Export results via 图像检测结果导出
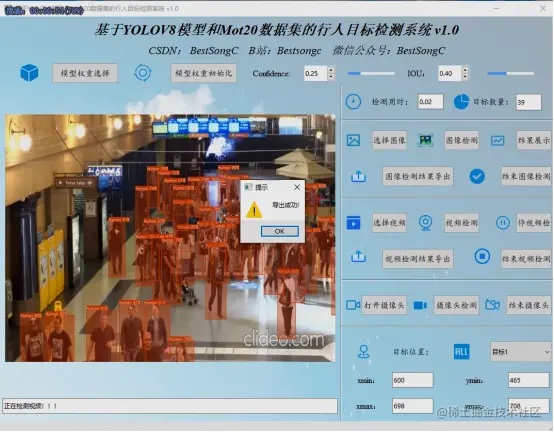554x432 pixels. pos(418,176)
